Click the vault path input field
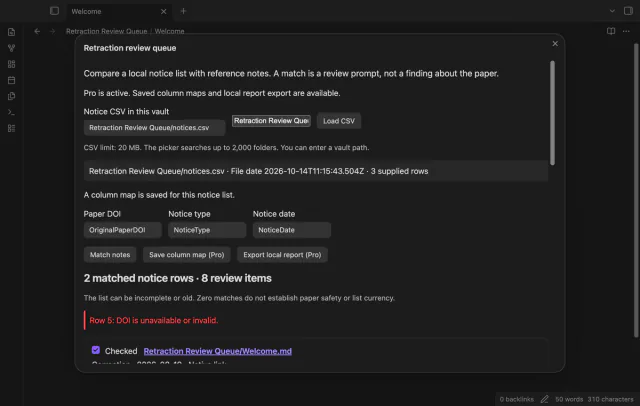640x406 pixels. [x=271, y=121]
